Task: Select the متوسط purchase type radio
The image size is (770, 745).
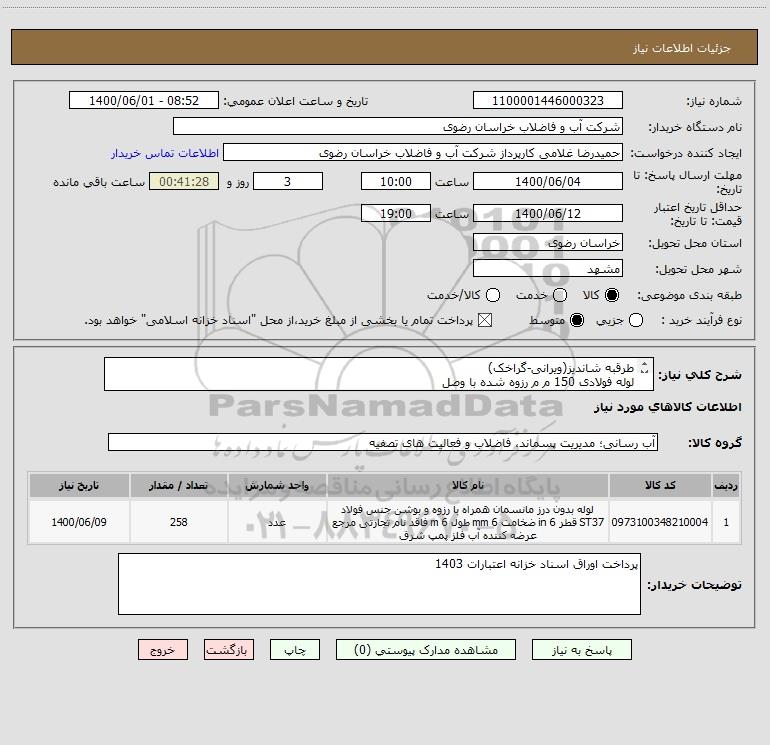Action: click(x=577, y=320)
